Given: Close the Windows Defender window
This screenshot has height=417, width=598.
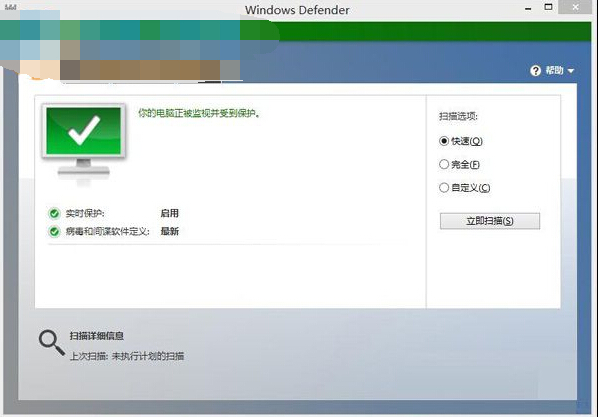Looking at the screenshot, I should tap(575, 7).
